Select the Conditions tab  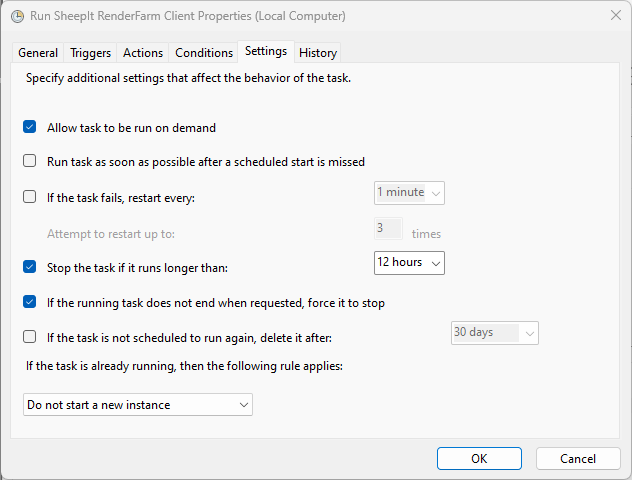(204, 53)
